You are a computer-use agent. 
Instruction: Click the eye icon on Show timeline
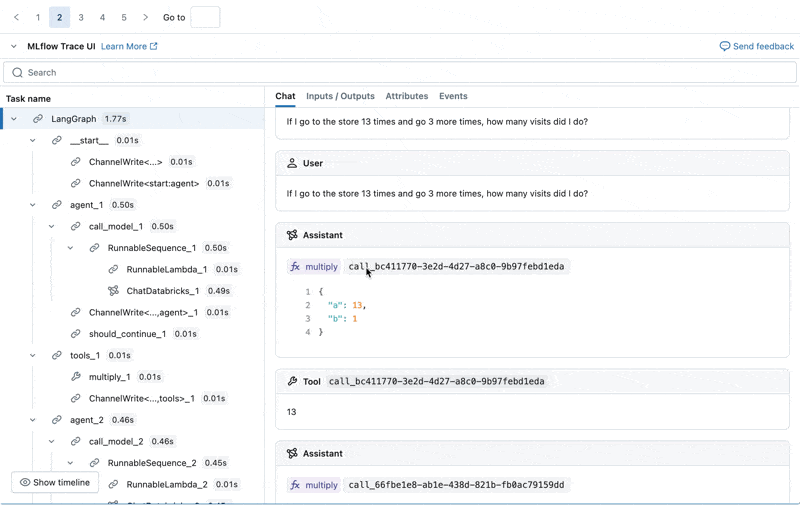point(25,483)
